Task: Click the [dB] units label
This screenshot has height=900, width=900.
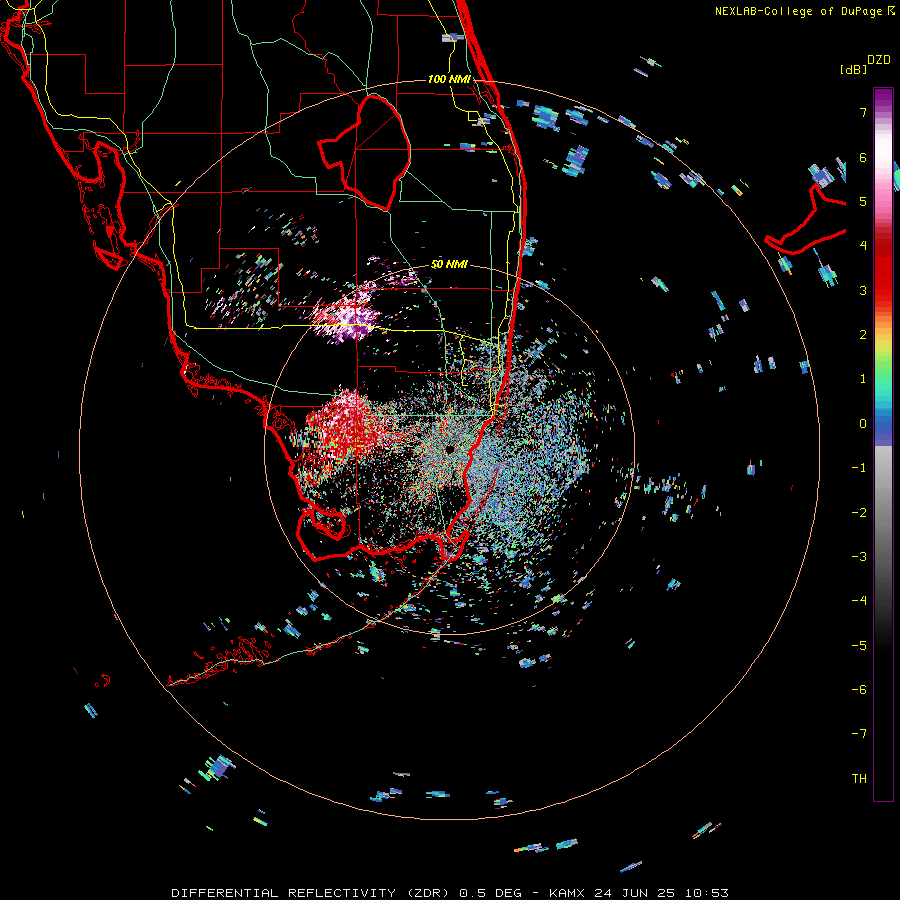Action: [x=853, y=70]
